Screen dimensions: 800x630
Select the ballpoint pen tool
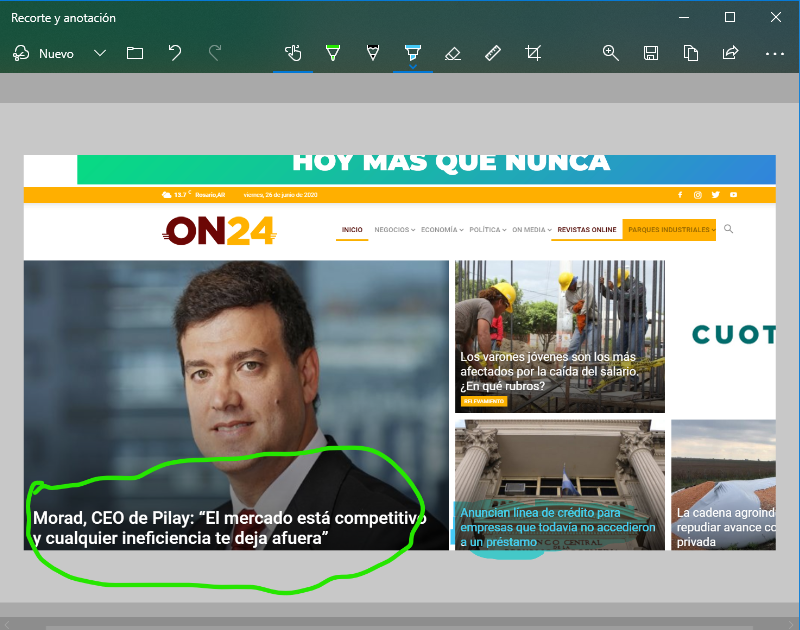click(333, 53)
